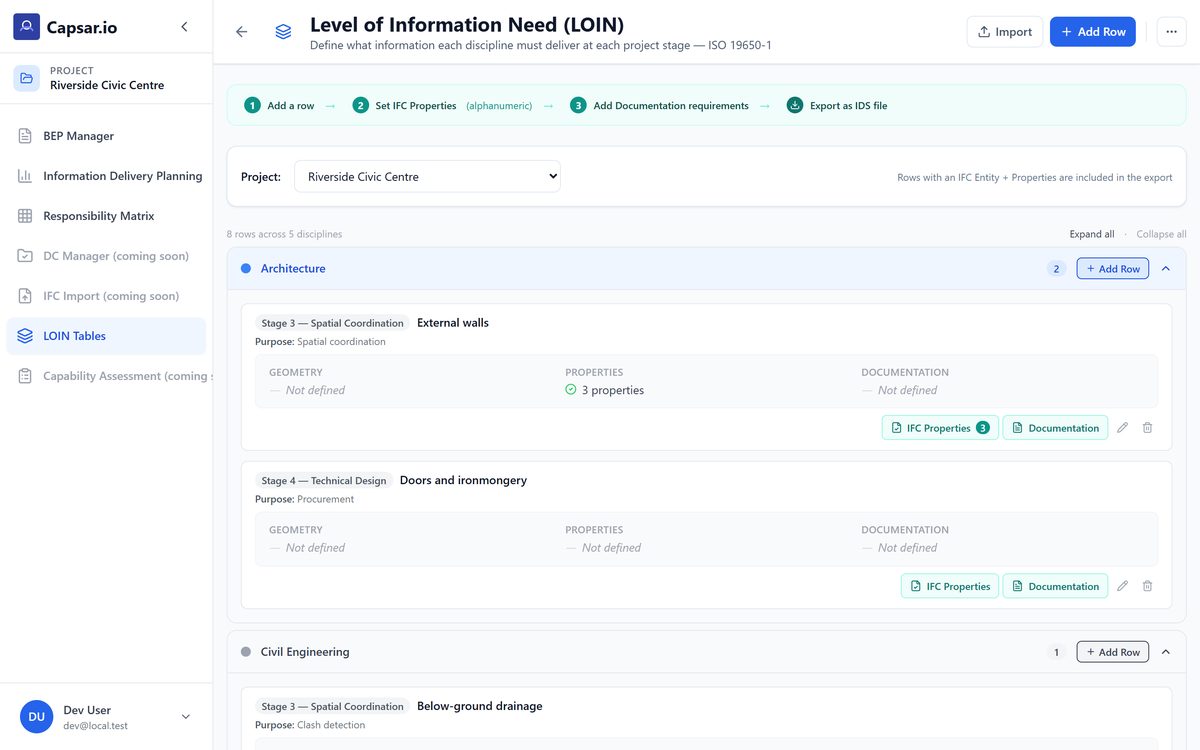Screen dimensions: 1200x750
Task: Collapse the sidebar with the chevron
Action: point(184,27)
